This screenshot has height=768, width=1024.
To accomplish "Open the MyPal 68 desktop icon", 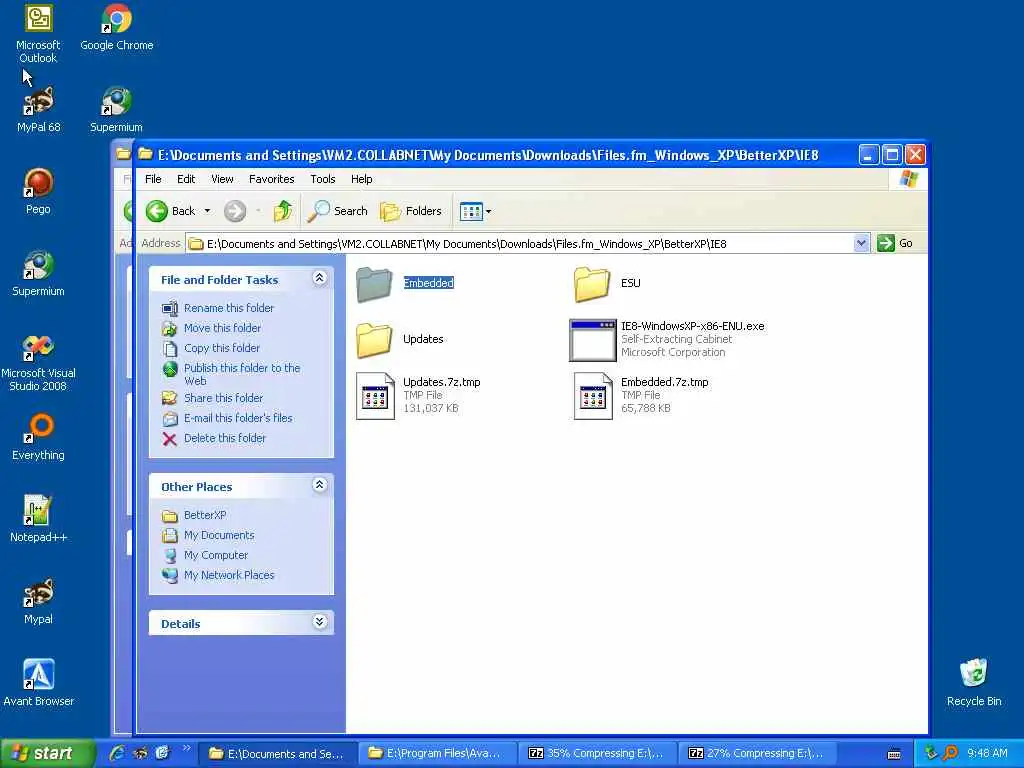I will pos(38,110).
